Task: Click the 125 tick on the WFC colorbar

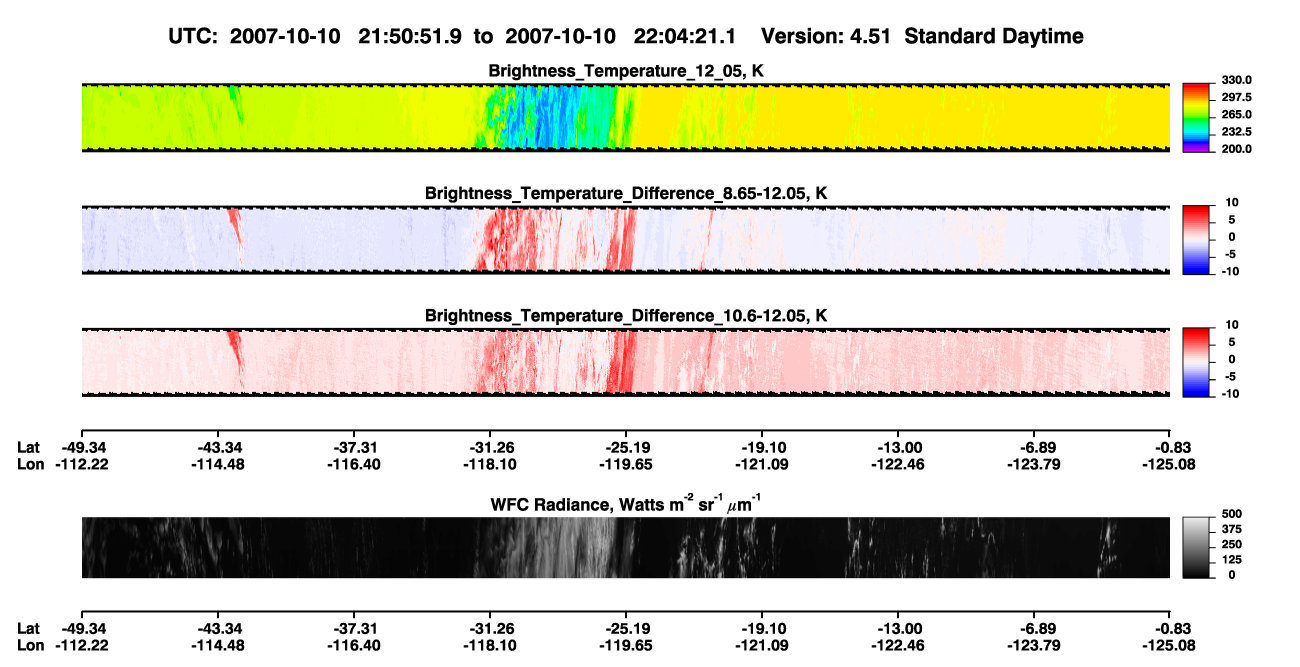Action: tap(1230, 559)
